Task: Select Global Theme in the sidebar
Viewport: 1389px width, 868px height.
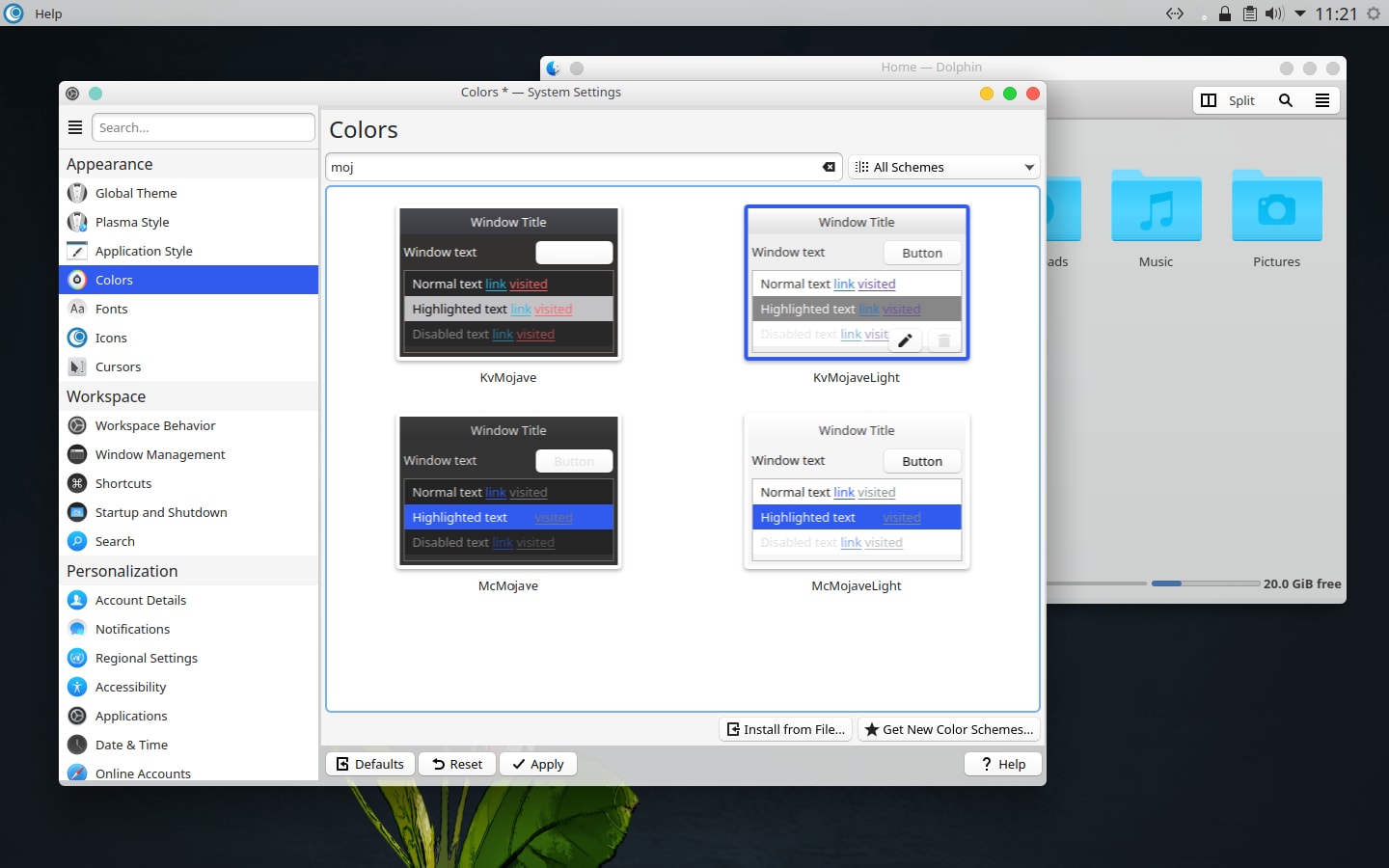Action: tap(136, 193)
